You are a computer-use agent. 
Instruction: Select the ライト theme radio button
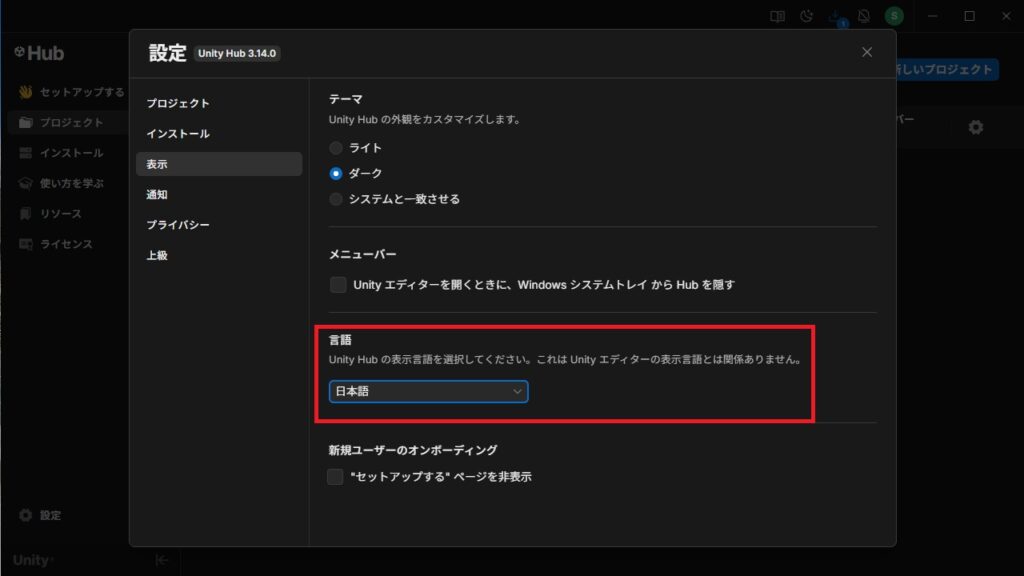tap(336, 148)
